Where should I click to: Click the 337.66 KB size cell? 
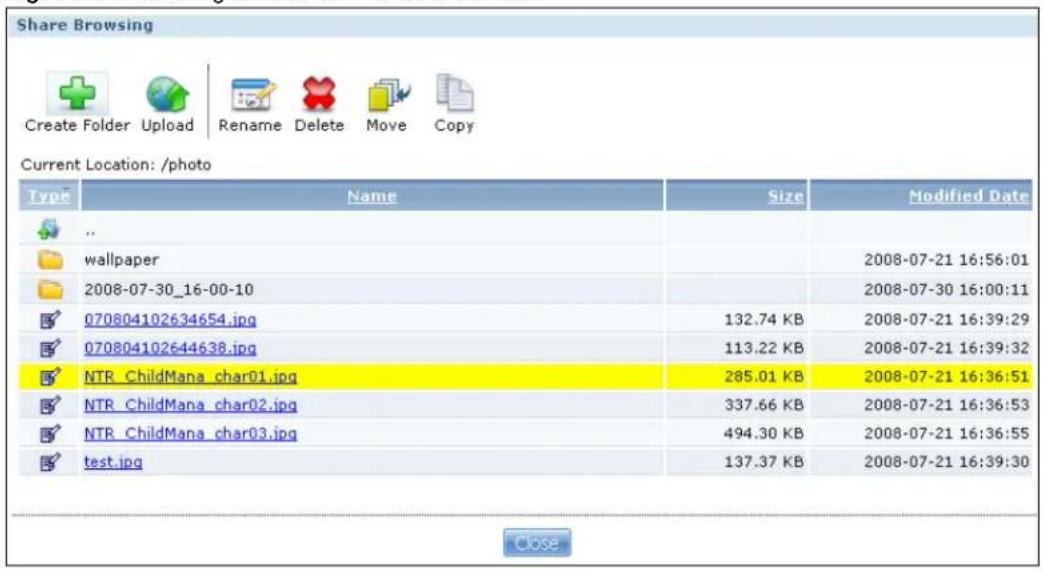[x=764, y=405]
